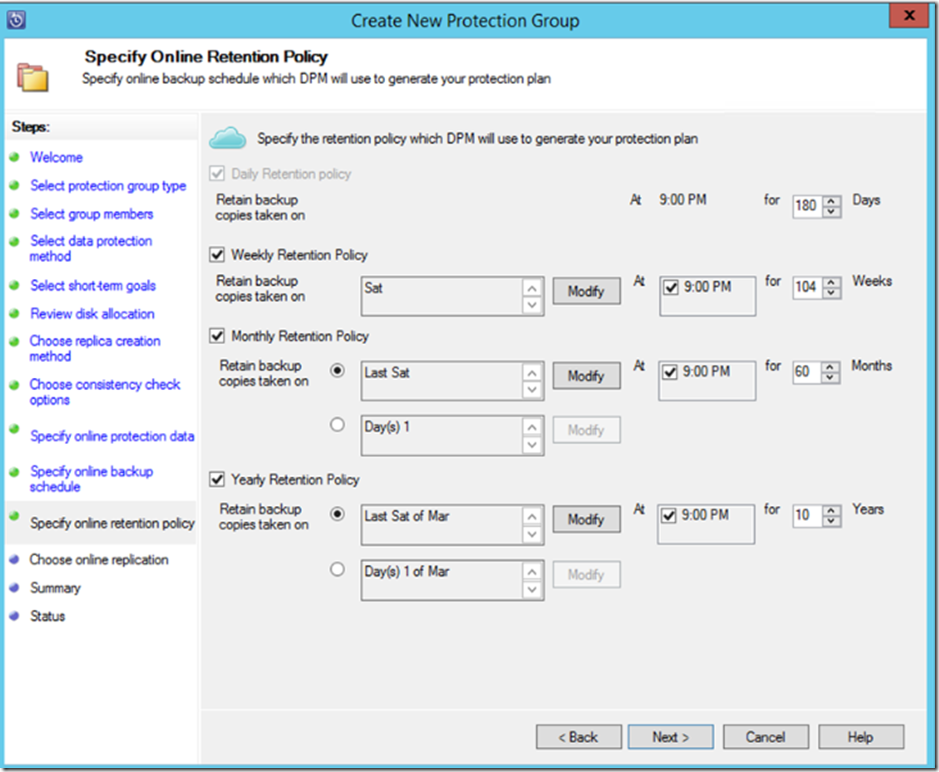Click the weekly retention 104 weeks field
This screenshot has height=772, width=939.
click(x=808, y=287)
